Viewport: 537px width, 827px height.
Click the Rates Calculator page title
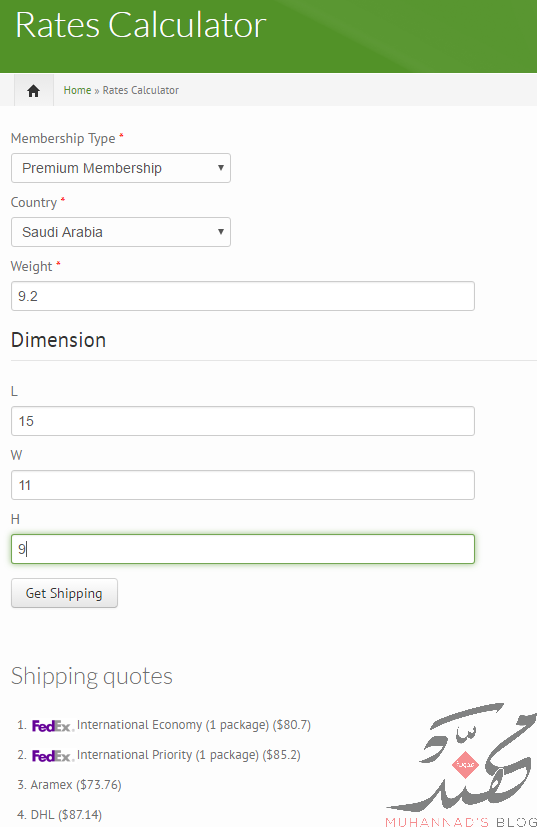[x=141, y=25]
